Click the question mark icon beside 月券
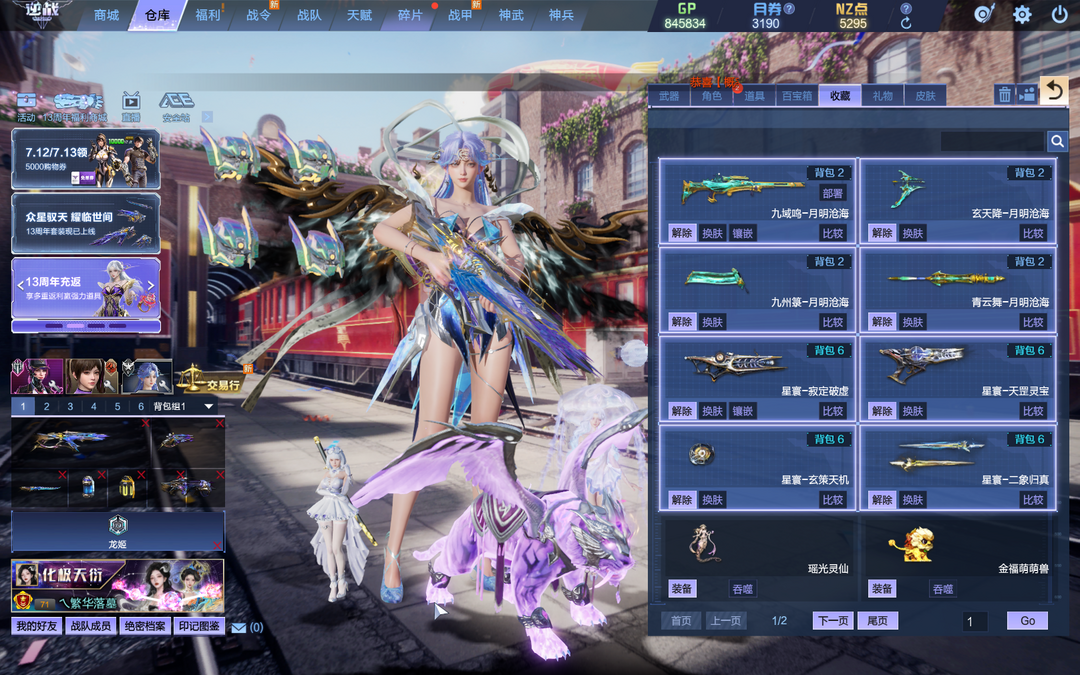Image resolution: width=1080 pixels, height=675 pixels. click(x=789, y=9)
